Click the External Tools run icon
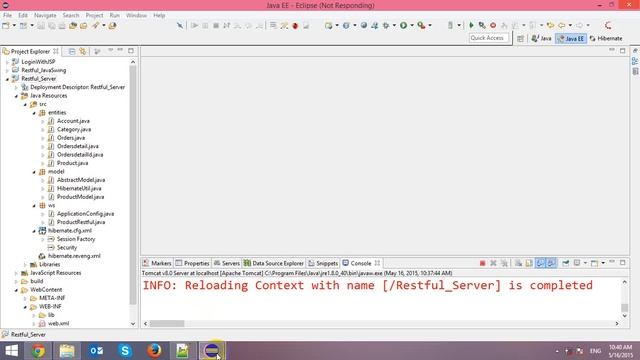 coord(421,25)
